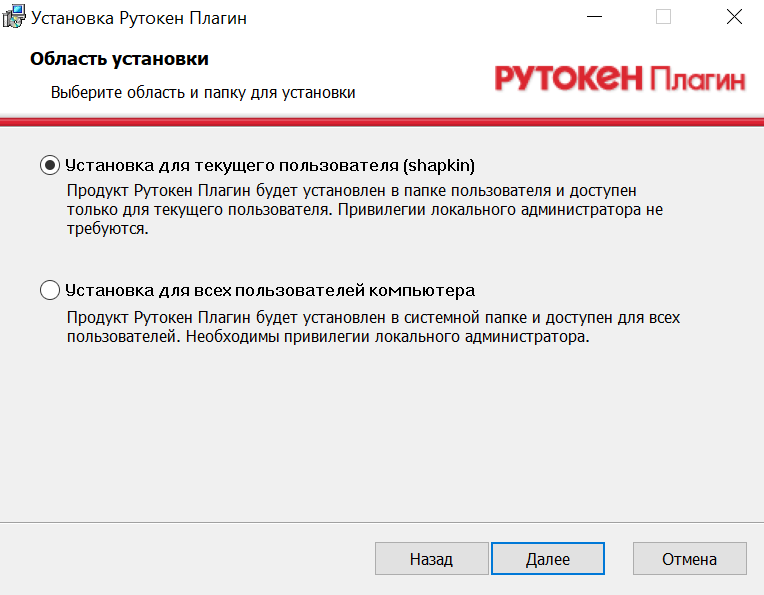
Task: Click the installer icon in title bar
Action: pos(14,17)
